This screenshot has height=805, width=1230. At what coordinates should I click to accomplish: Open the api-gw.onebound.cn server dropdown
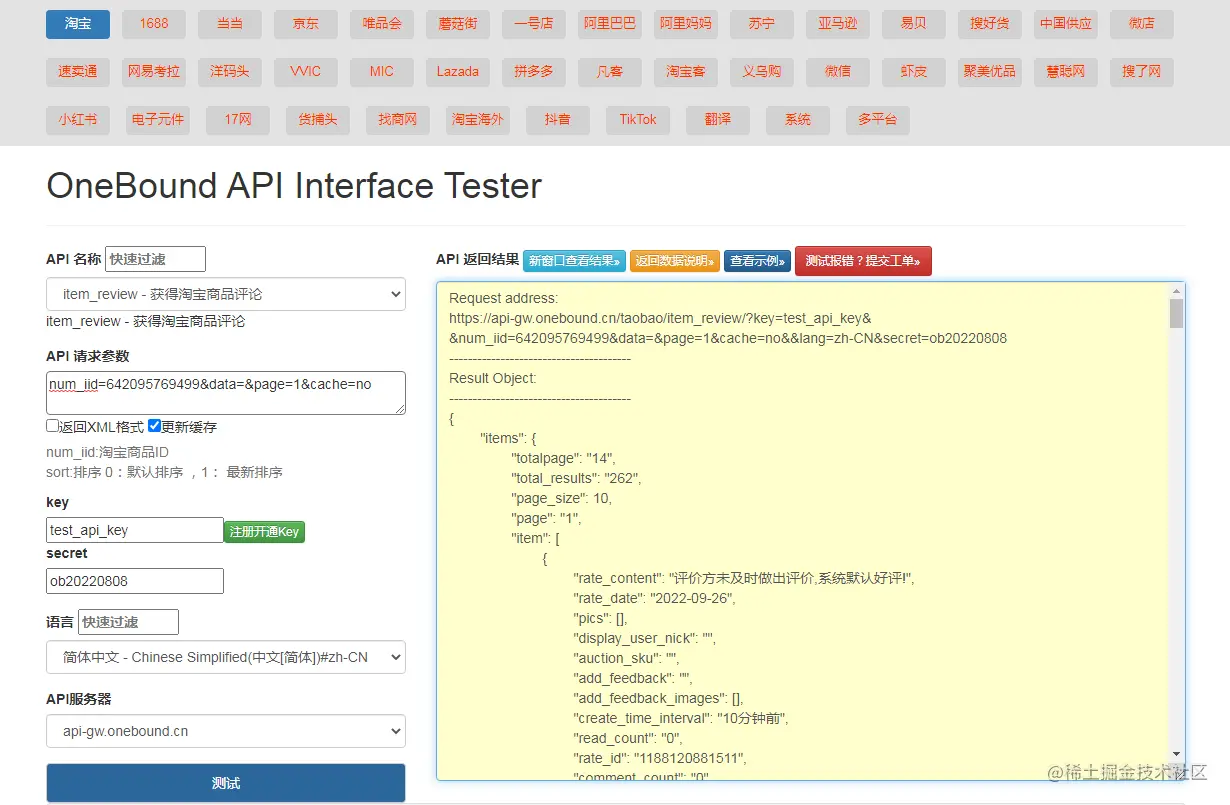(226, 731)
